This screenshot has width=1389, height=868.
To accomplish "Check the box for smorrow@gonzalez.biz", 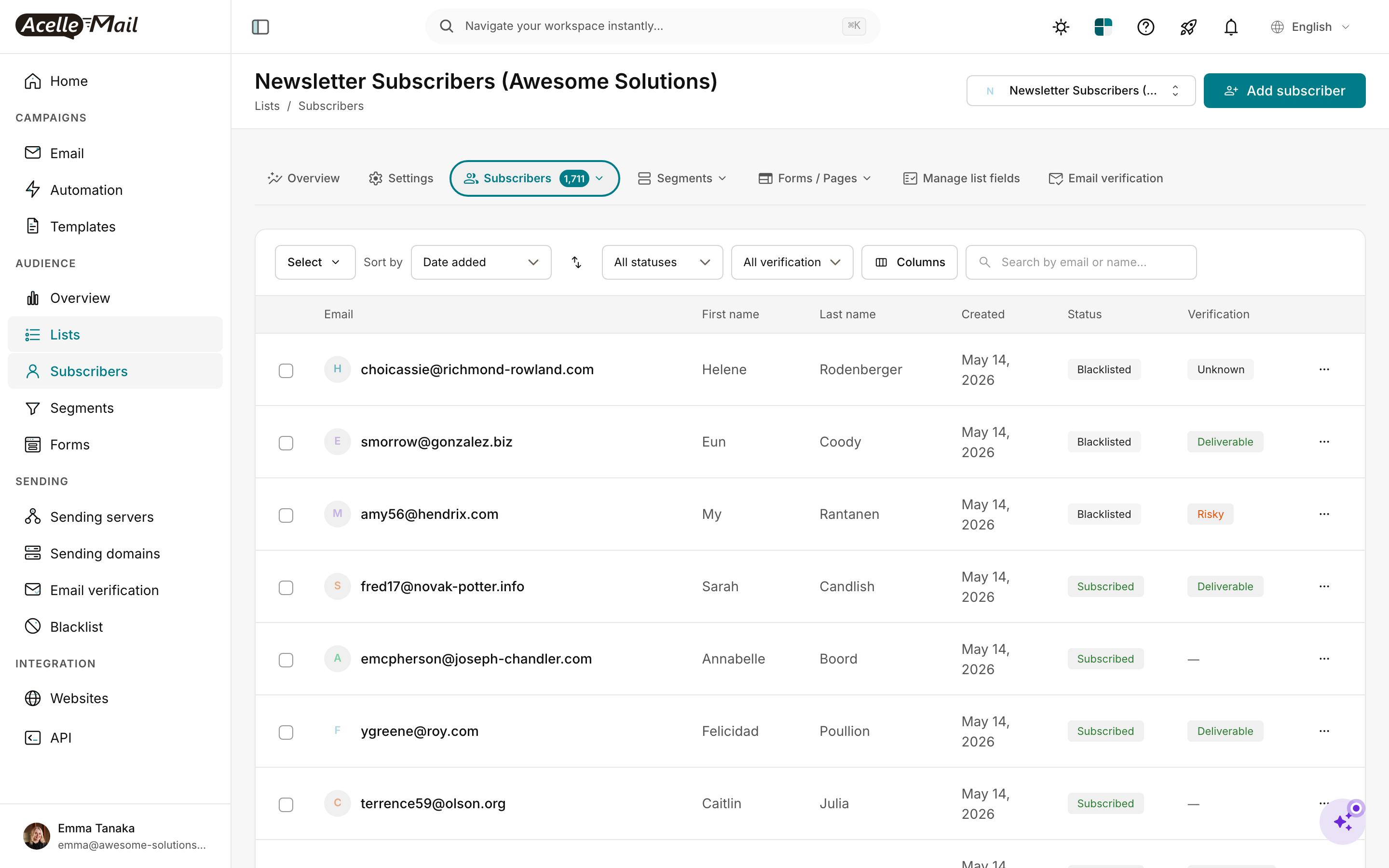I will click(286, 443).
